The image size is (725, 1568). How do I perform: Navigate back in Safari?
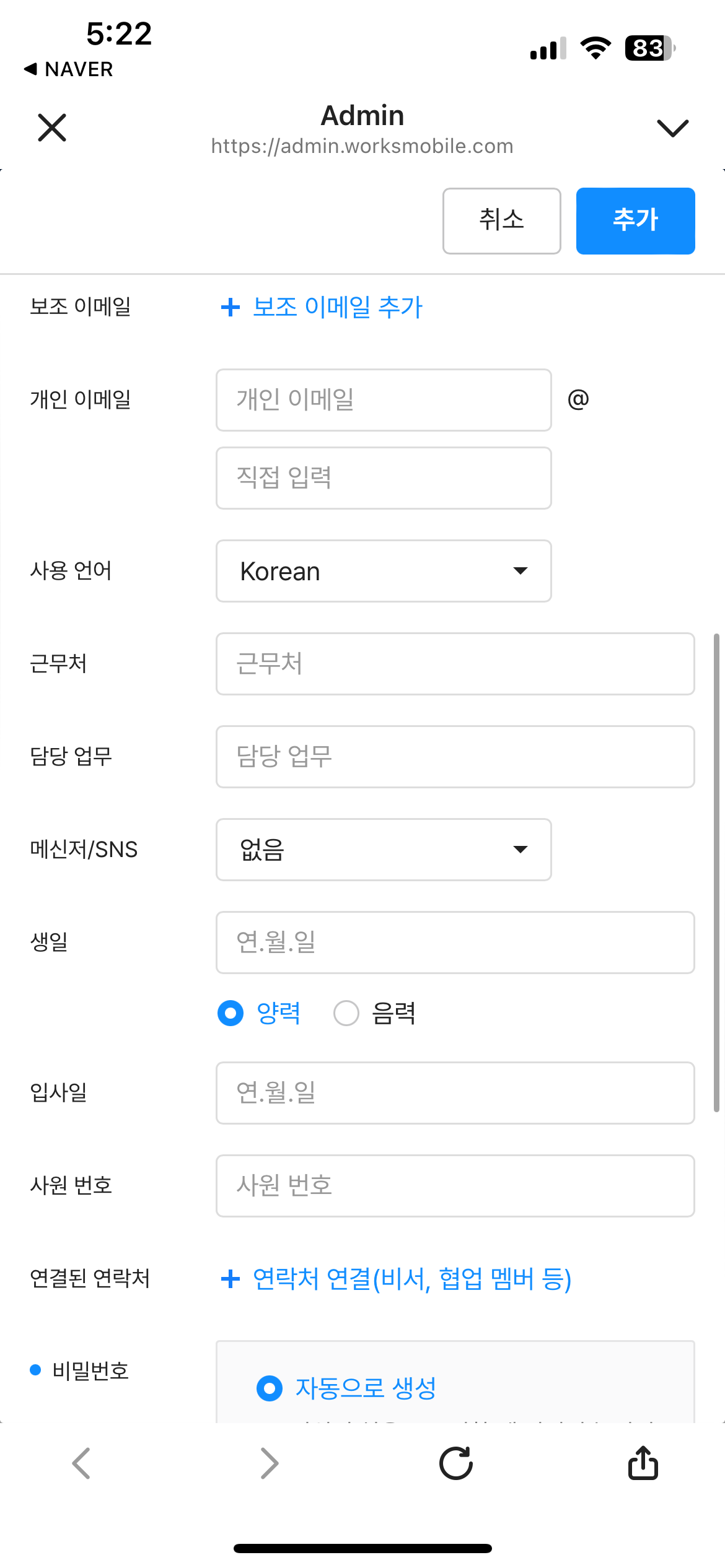(81, 1464)
